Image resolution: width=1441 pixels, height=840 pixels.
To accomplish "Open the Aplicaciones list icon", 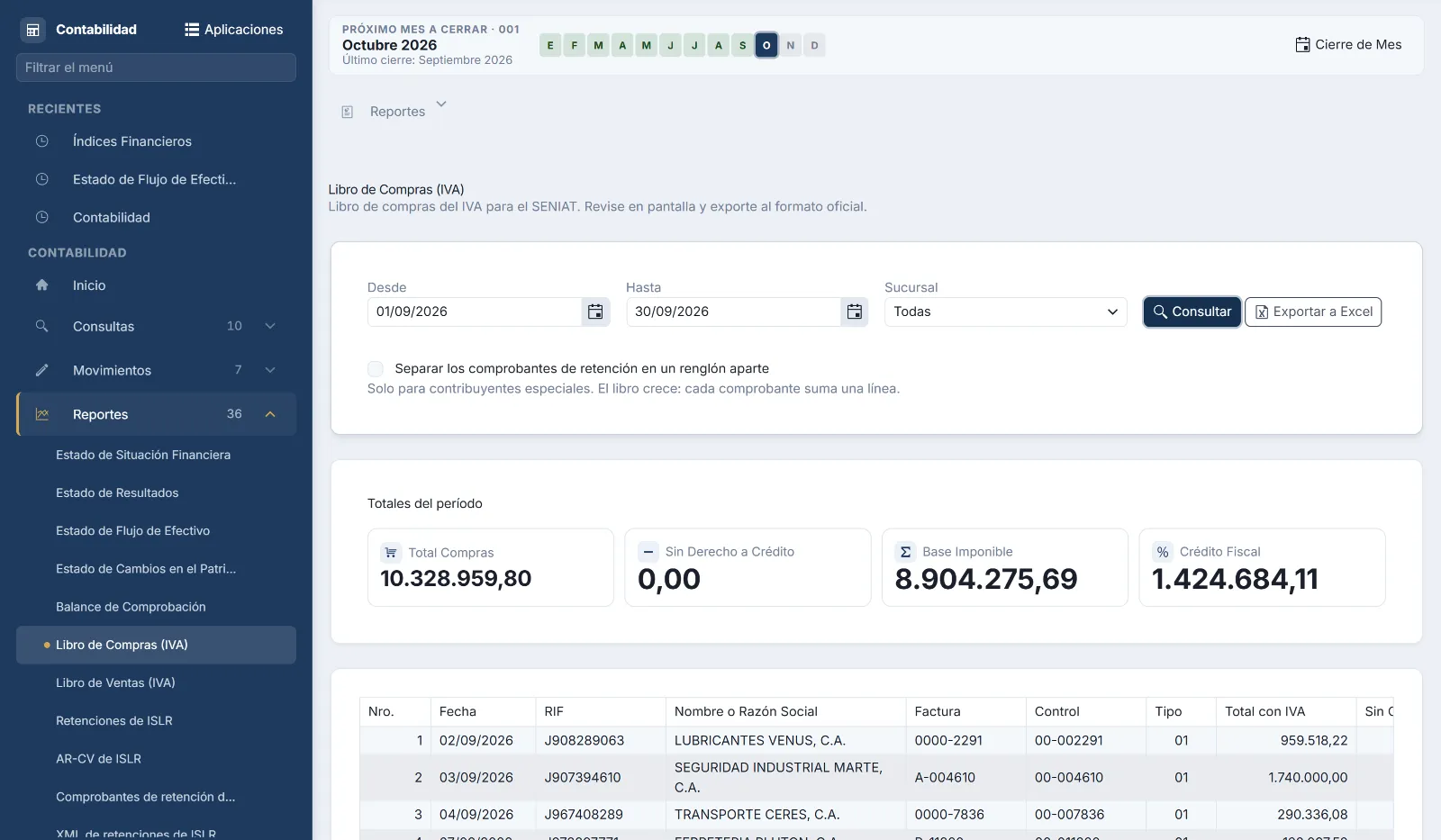I will pyautogui.click(x=192, y=30).
